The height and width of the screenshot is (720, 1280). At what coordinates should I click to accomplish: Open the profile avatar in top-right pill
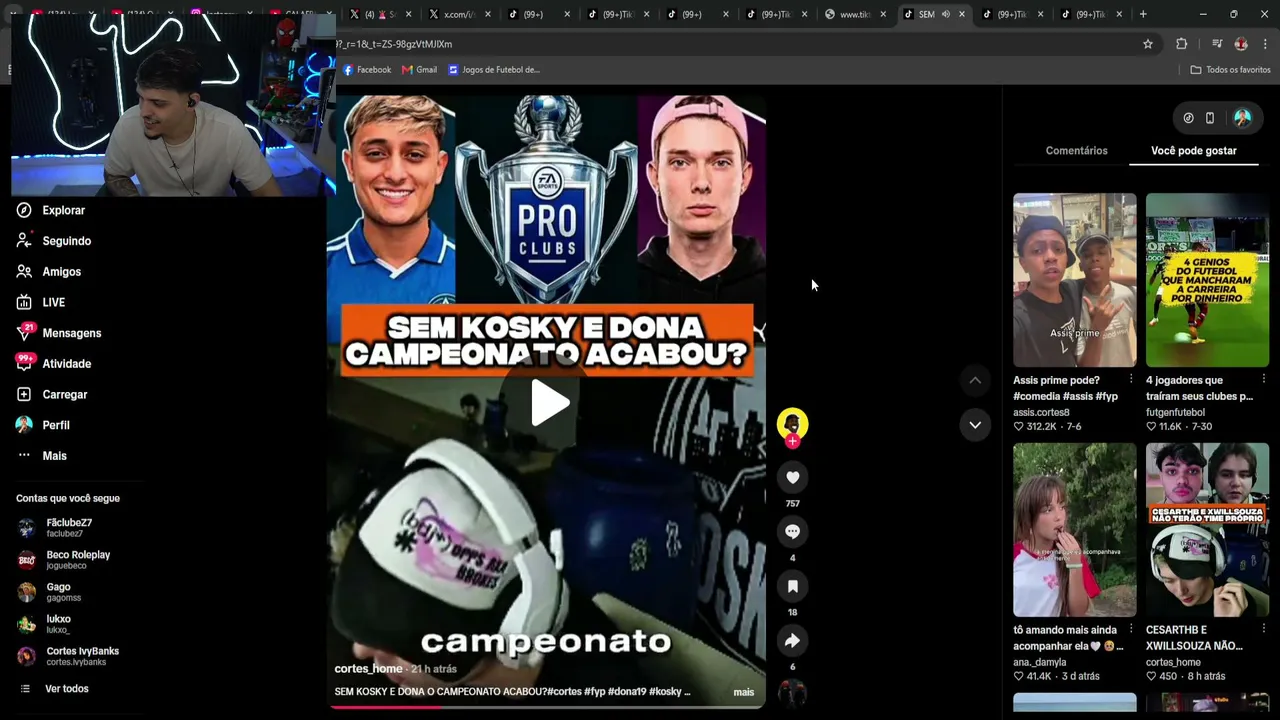[x=1243, y=118]
